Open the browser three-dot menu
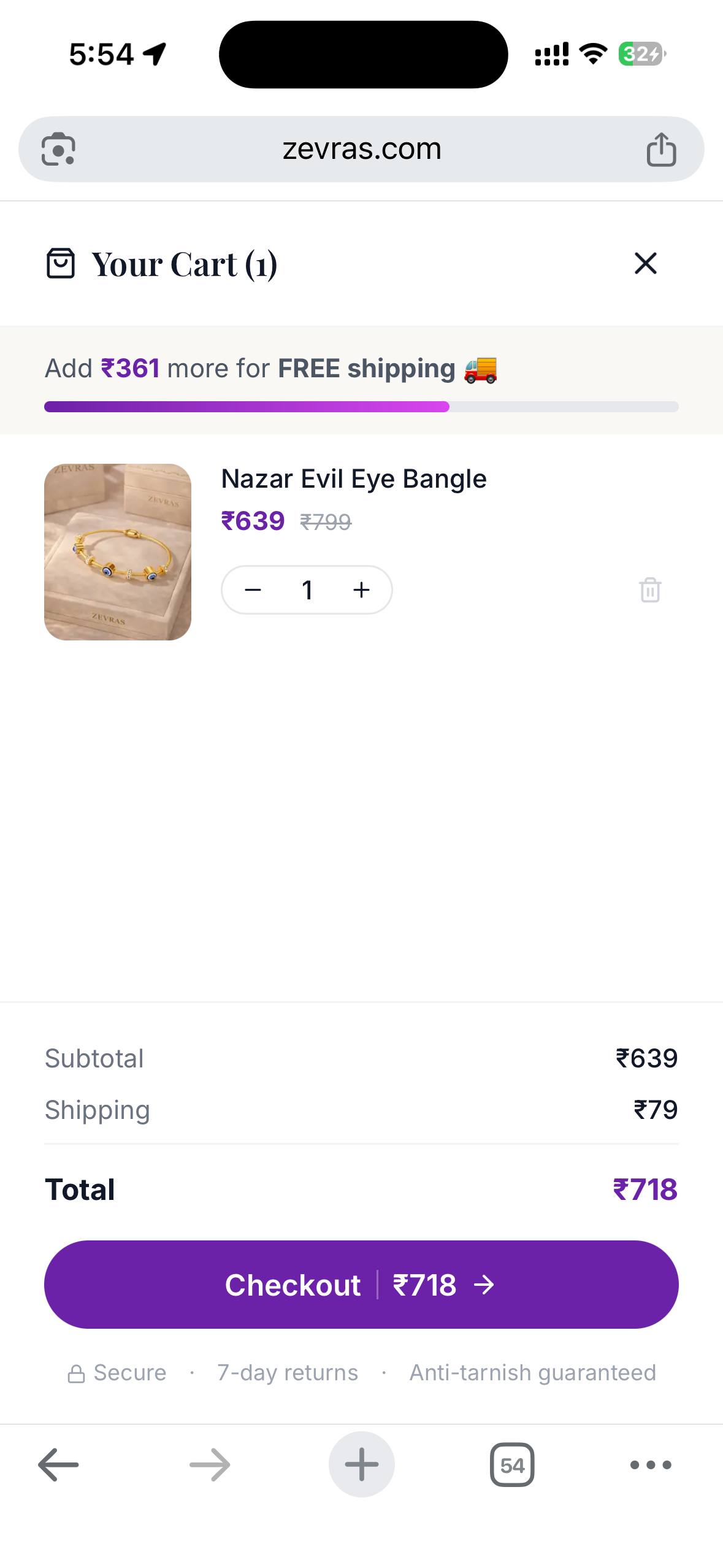This screenshot has height=1568, width=723. (651, 1465)
